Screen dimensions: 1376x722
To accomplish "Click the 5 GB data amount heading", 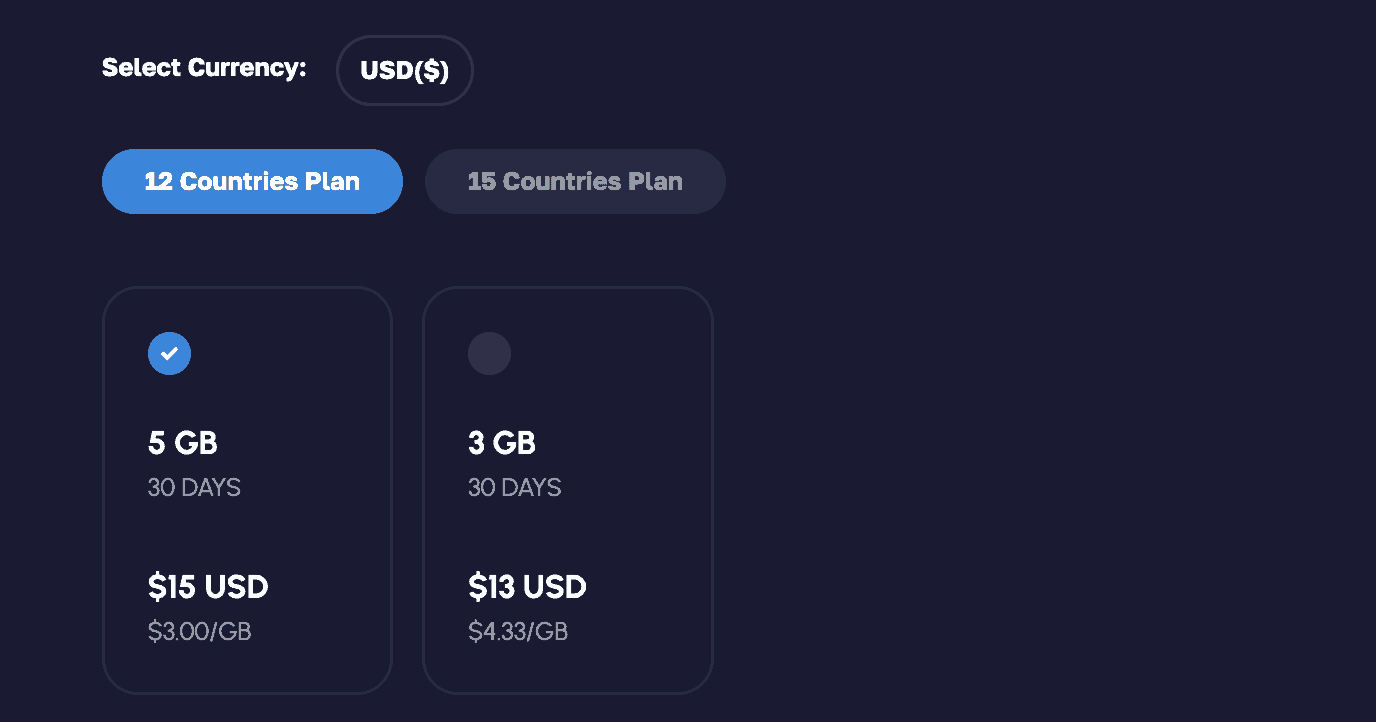I will (x=183, y=442).
